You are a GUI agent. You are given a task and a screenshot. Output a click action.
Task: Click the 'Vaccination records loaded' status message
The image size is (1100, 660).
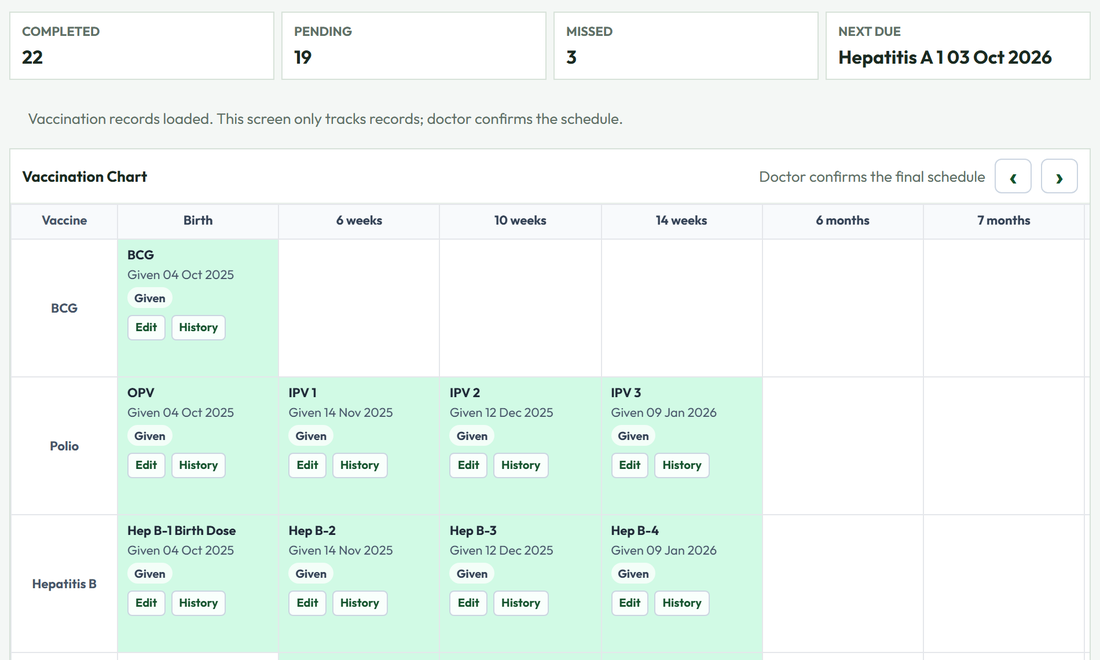pos(326,119)
